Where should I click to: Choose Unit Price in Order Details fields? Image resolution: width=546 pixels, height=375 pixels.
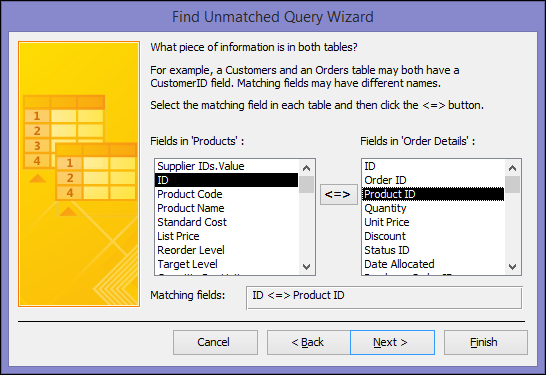[x=433, y=222]
